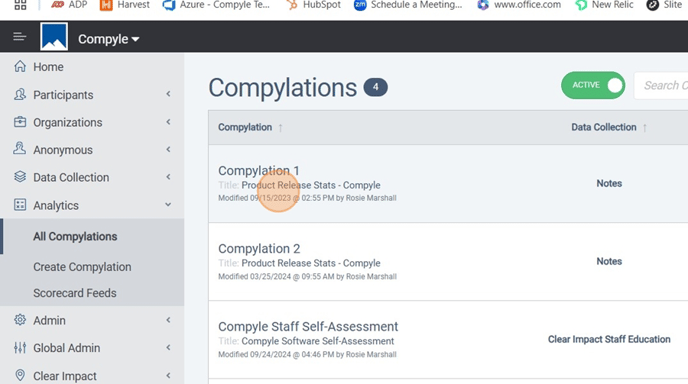The width and height of the screenshot is (688, 384).
Task: Toggle the green ACTIVE switch
Action: [593, 85]
